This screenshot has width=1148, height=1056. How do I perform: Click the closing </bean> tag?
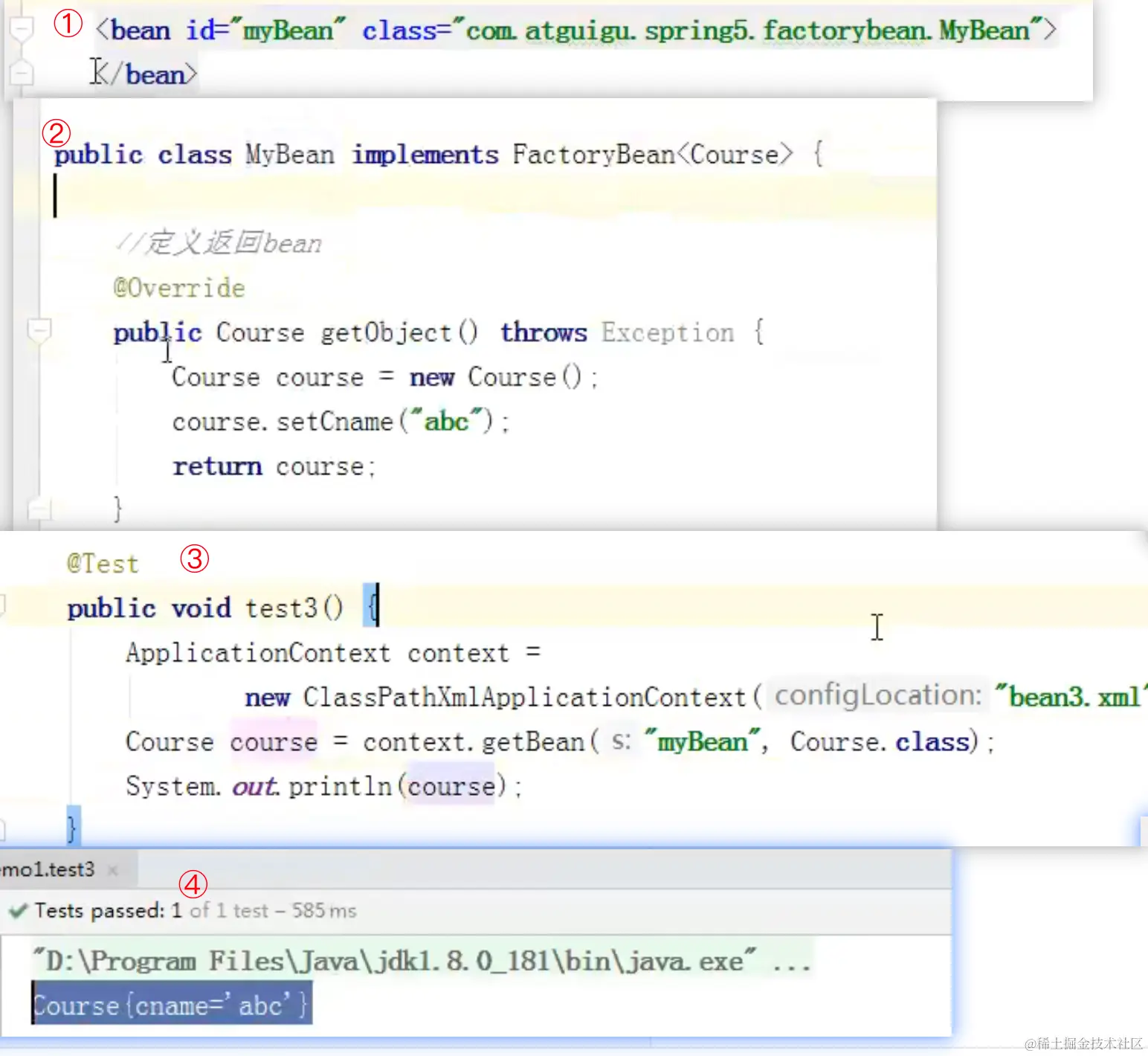(x=143, y=74)
